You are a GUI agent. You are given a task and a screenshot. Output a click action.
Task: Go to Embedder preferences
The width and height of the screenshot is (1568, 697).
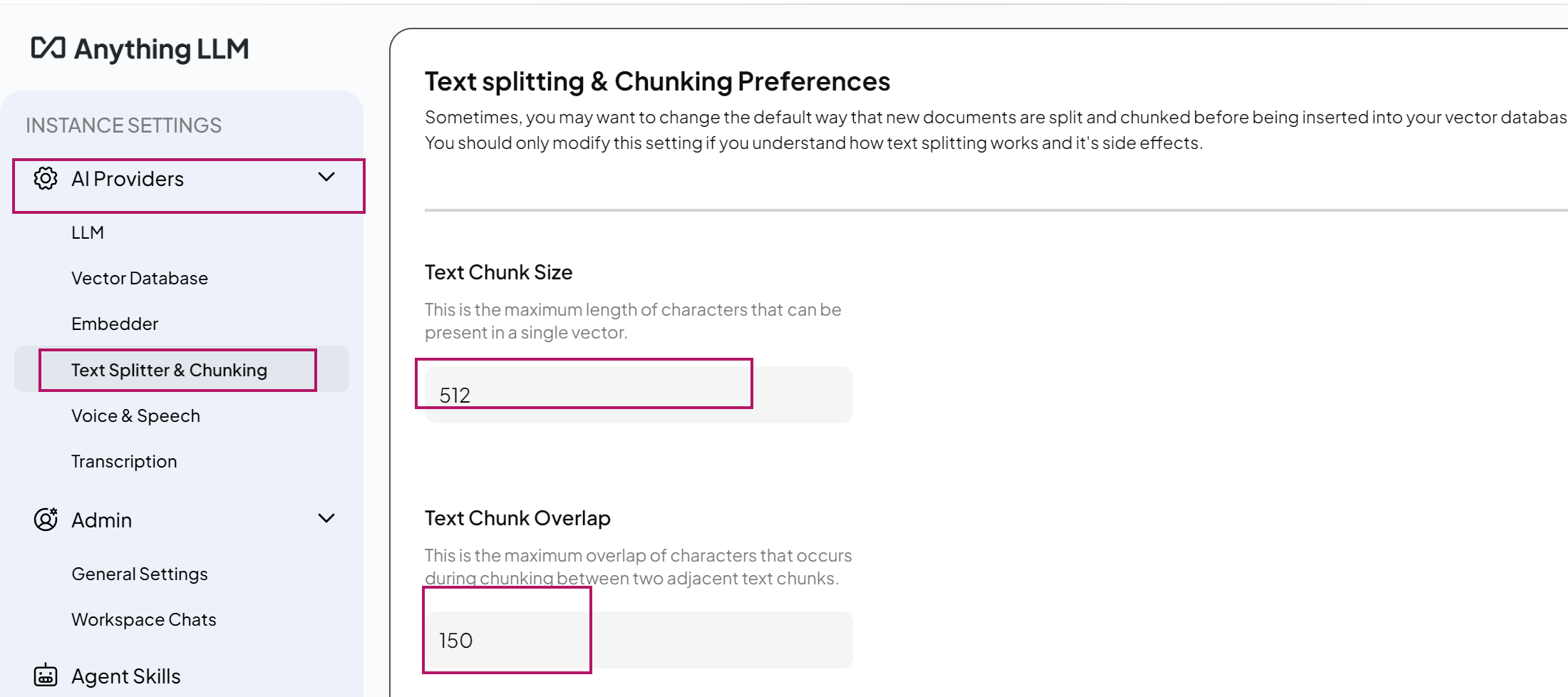(x=115, y=324)
